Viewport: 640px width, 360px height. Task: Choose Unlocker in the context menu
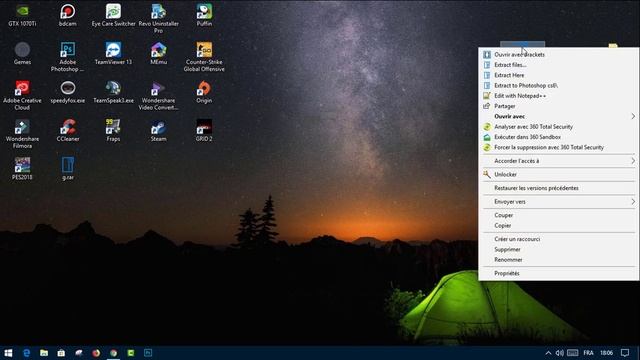pyautogui.click(x=558, y=174)
